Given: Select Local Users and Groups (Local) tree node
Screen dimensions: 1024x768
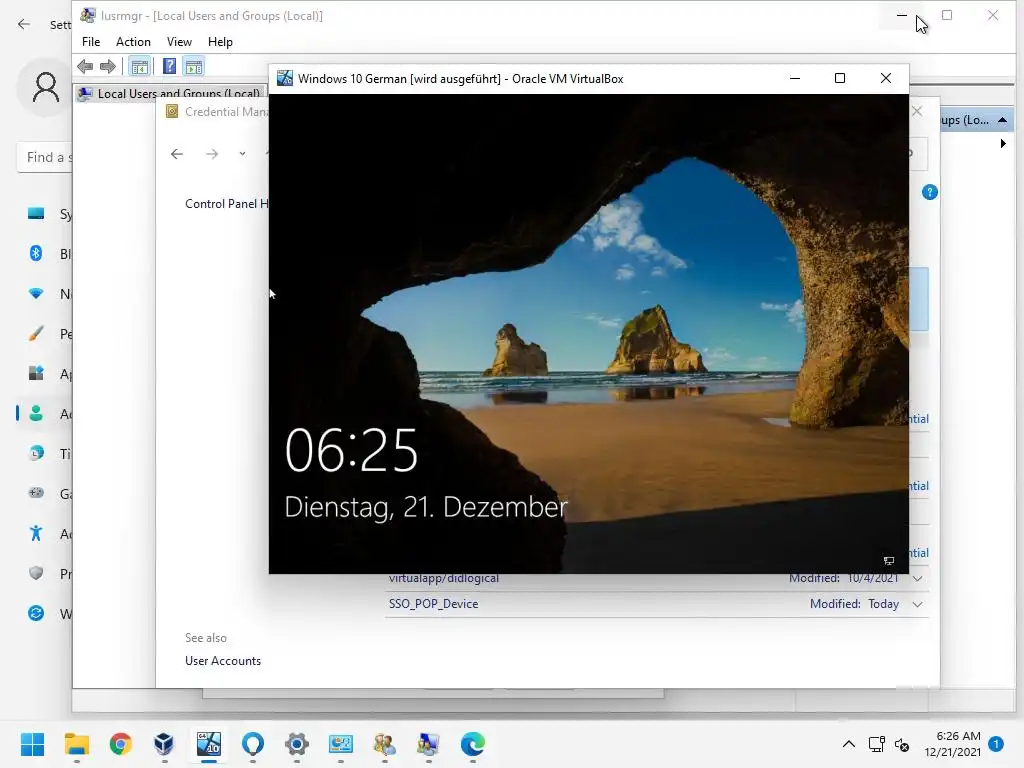Looking at the screenshot, I should click(x=170, y=93).
